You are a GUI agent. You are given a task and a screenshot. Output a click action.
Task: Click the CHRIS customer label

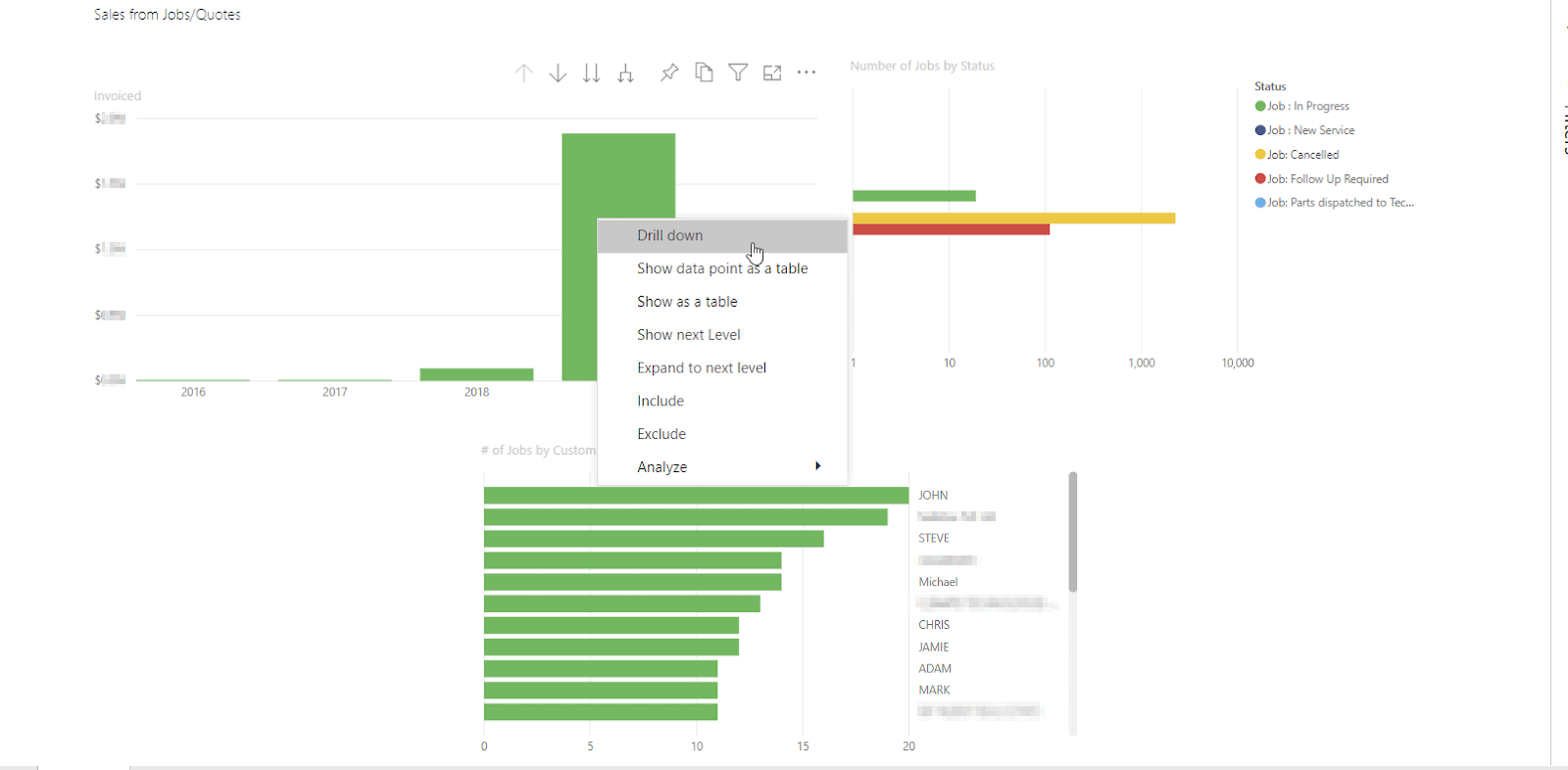(934, 625)
